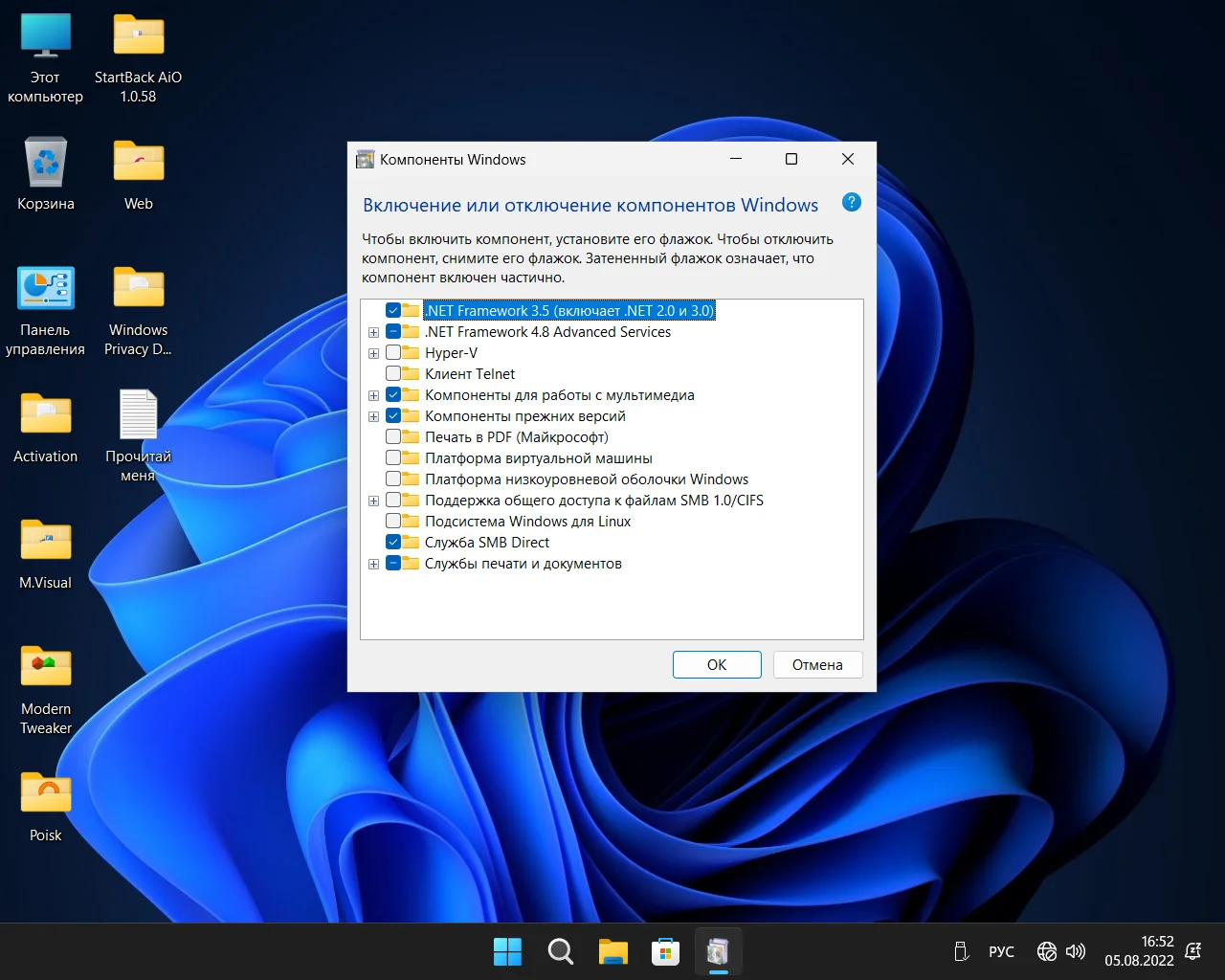The image size is (1225, 980).
Task: Tick the Подсистема Windows для Linux checkbox
Action: 393,522
